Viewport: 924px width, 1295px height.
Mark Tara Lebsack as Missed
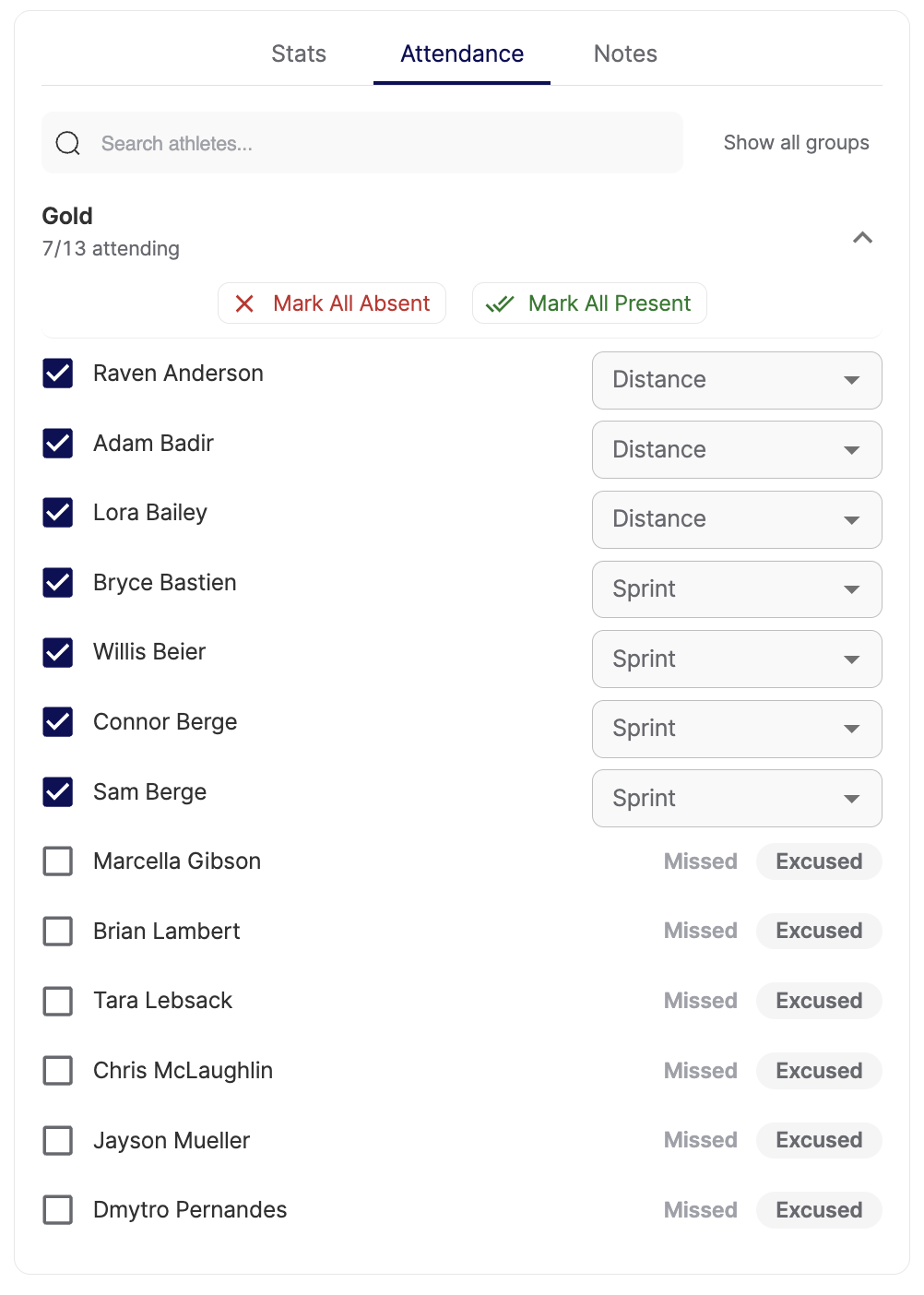[701, 1001]
